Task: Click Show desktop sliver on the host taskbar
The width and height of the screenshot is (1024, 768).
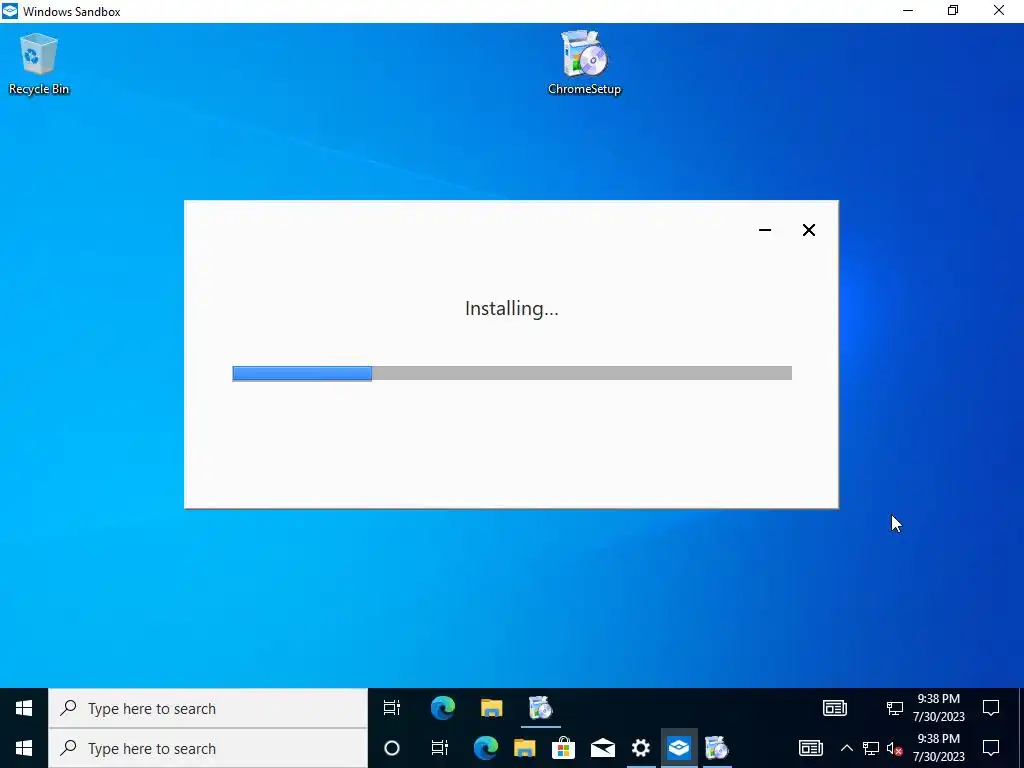Action: [x=1021, y=748]
